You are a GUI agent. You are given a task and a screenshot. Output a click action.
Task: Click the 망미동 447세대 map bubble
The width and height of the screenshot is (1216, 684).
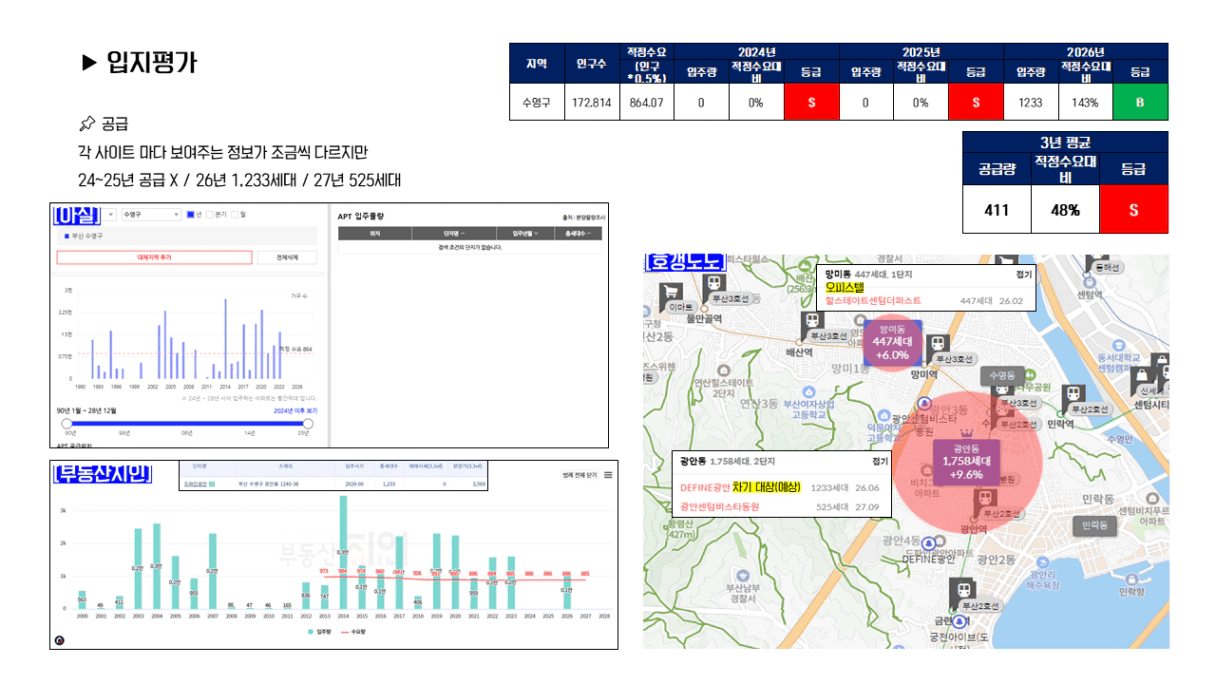pyautogui.click(x=891, y=341)
